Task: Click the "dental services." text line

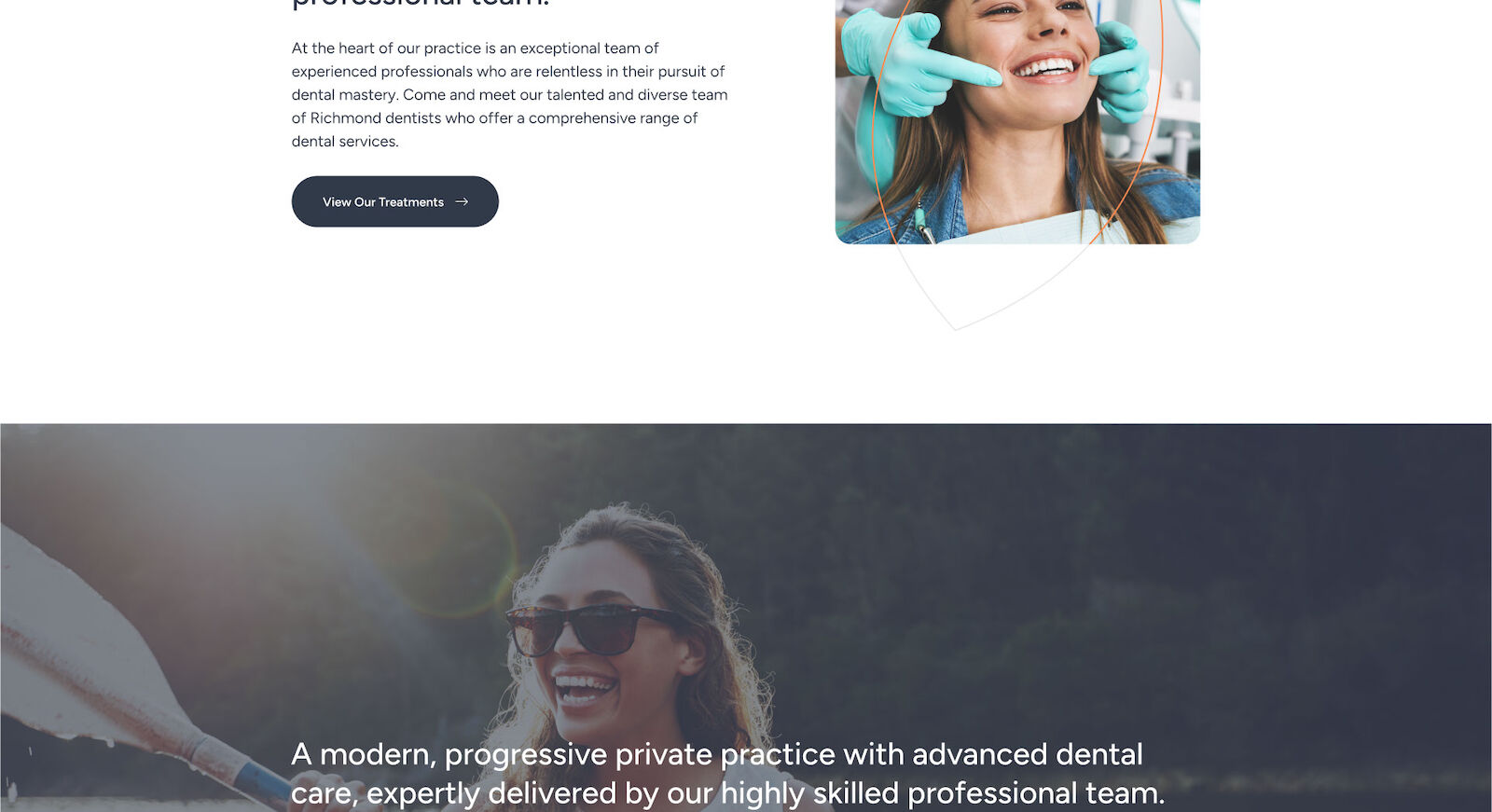Action: [345, 142]
